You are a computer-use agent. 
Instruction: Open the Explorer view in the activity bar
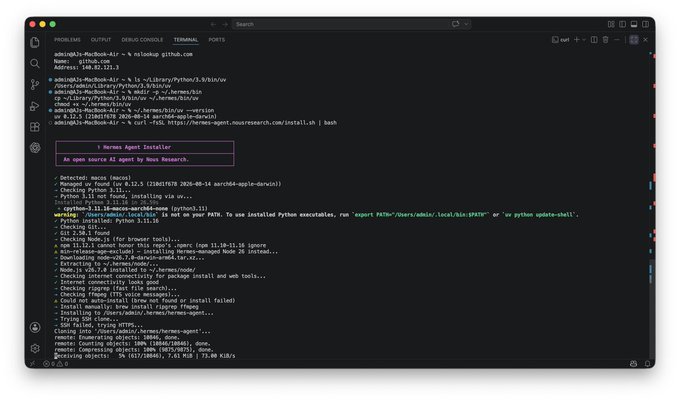(35, 42)
